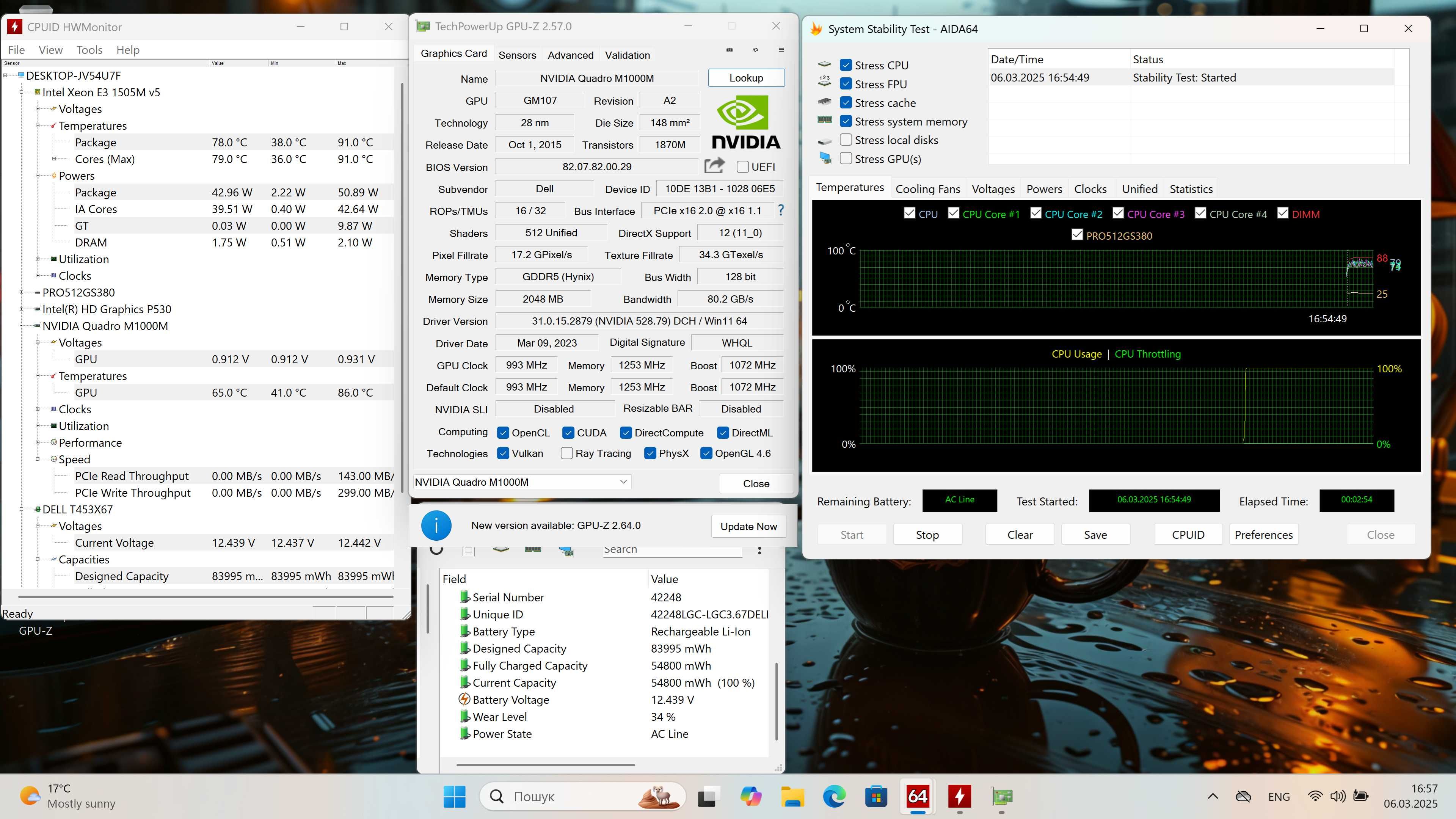This screenshot has width=1456, height=819.
Task: Click the cloud sync tray icon
Action: [1243, 796]
